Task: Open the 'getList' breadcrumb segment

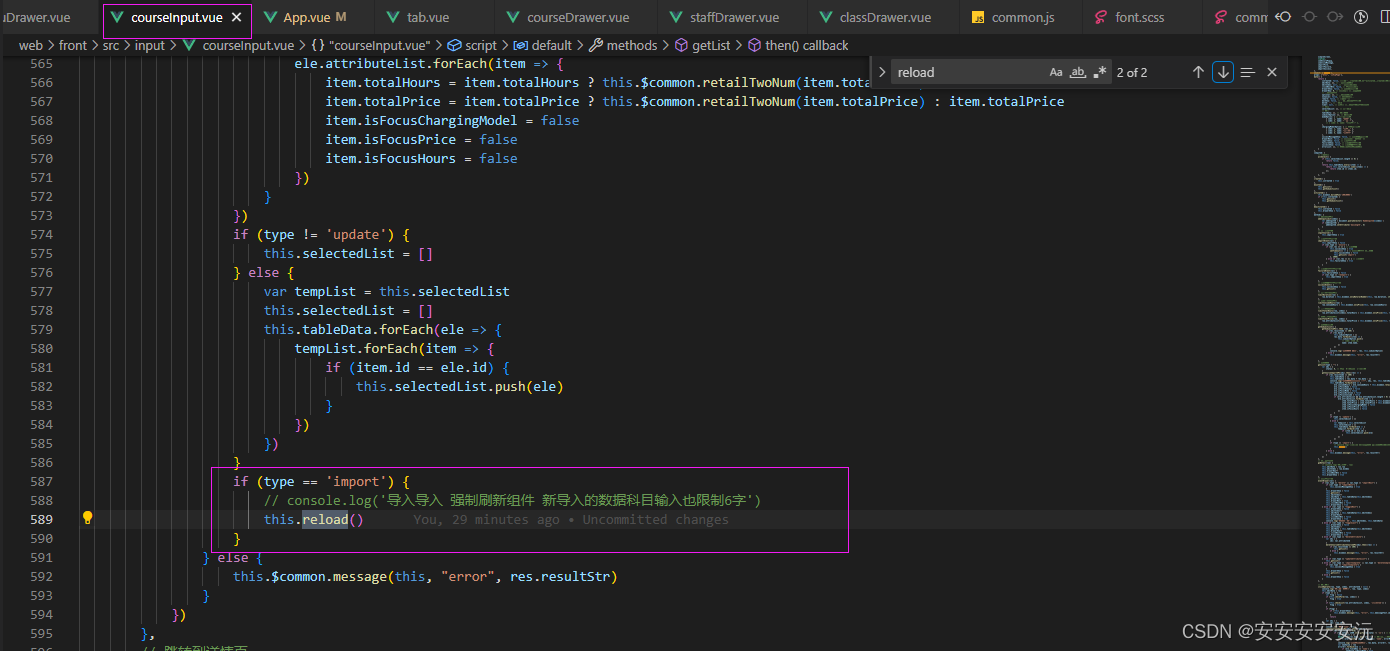Action: tap(703, 45)
